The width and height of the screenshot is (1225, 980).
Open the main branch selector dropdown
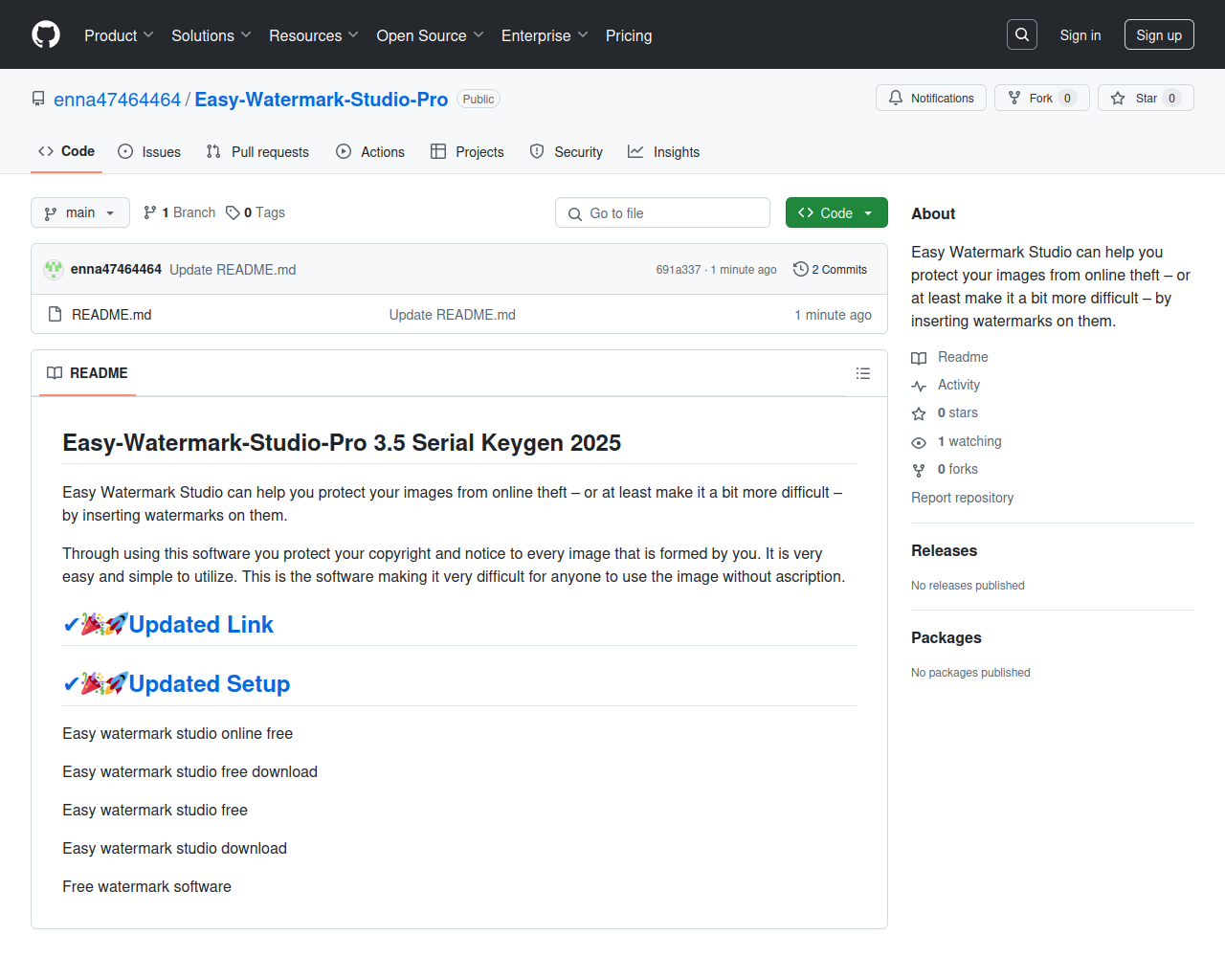80,212
